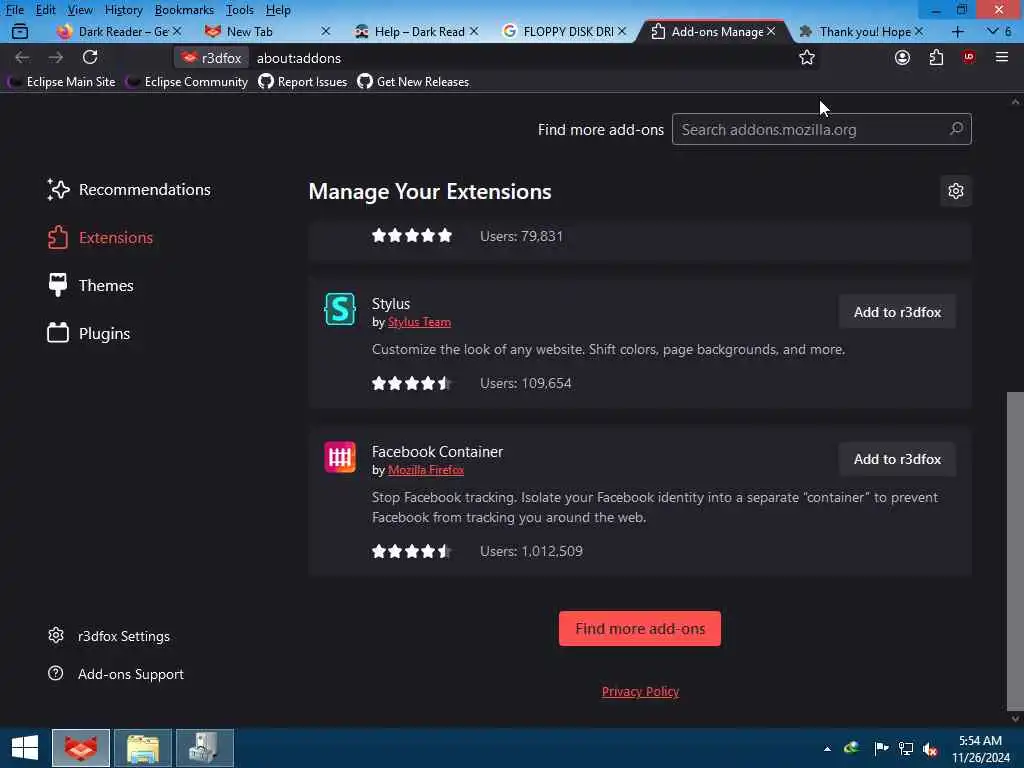Open the Edit menu
Viewport: 1024px width, 768px height.
coord(46,10)
